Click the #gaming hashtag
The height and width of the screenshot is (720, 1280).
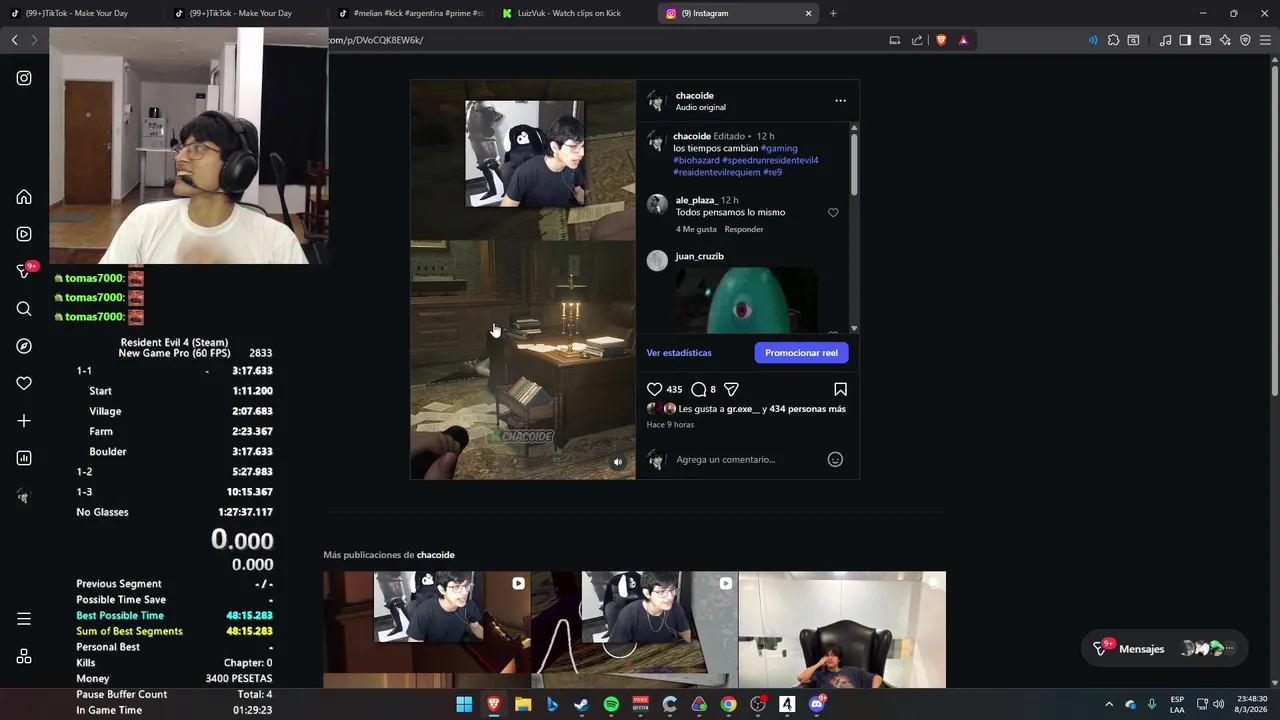point(779,148)
